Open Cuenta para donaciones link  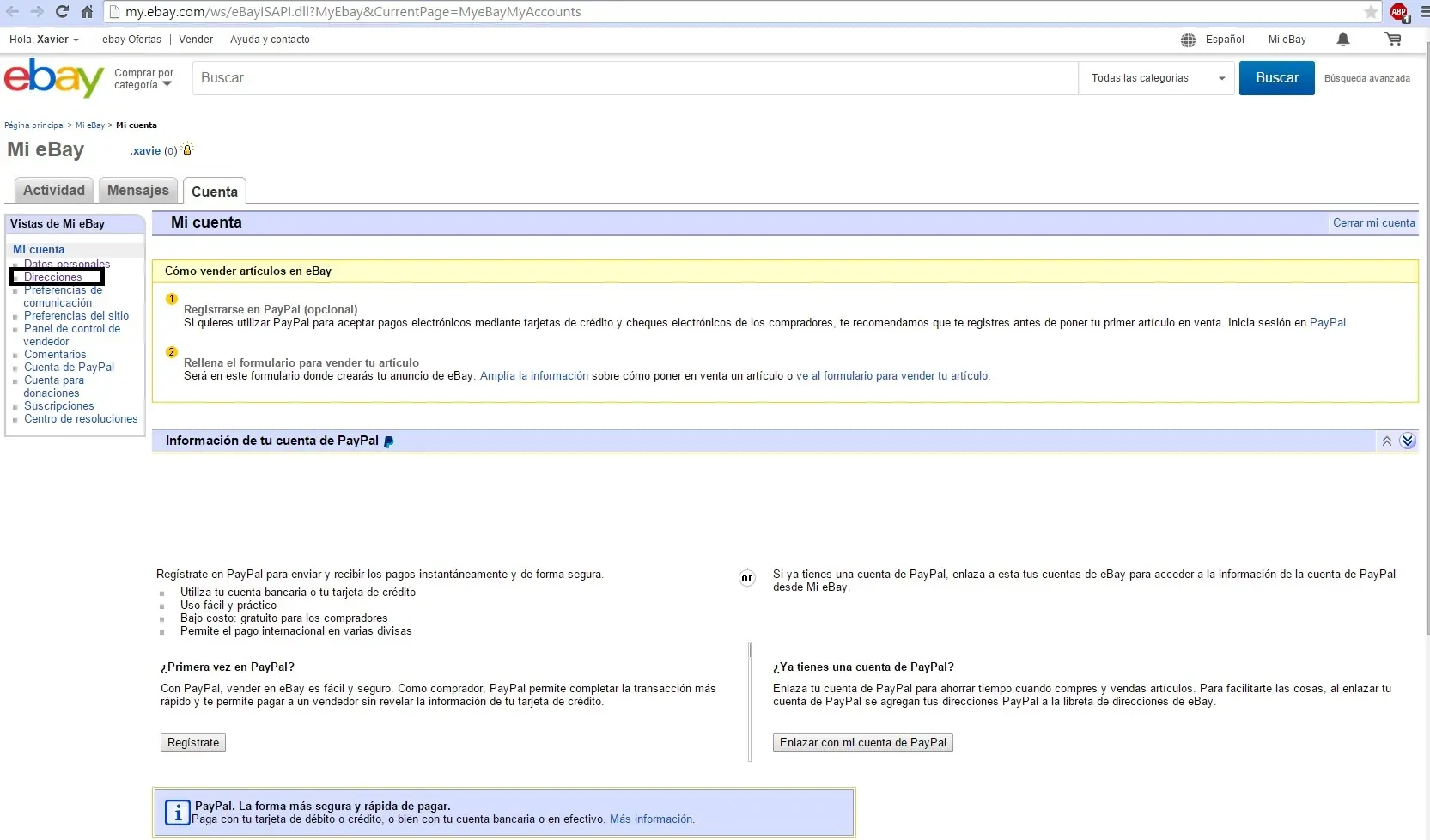point(53,387)
